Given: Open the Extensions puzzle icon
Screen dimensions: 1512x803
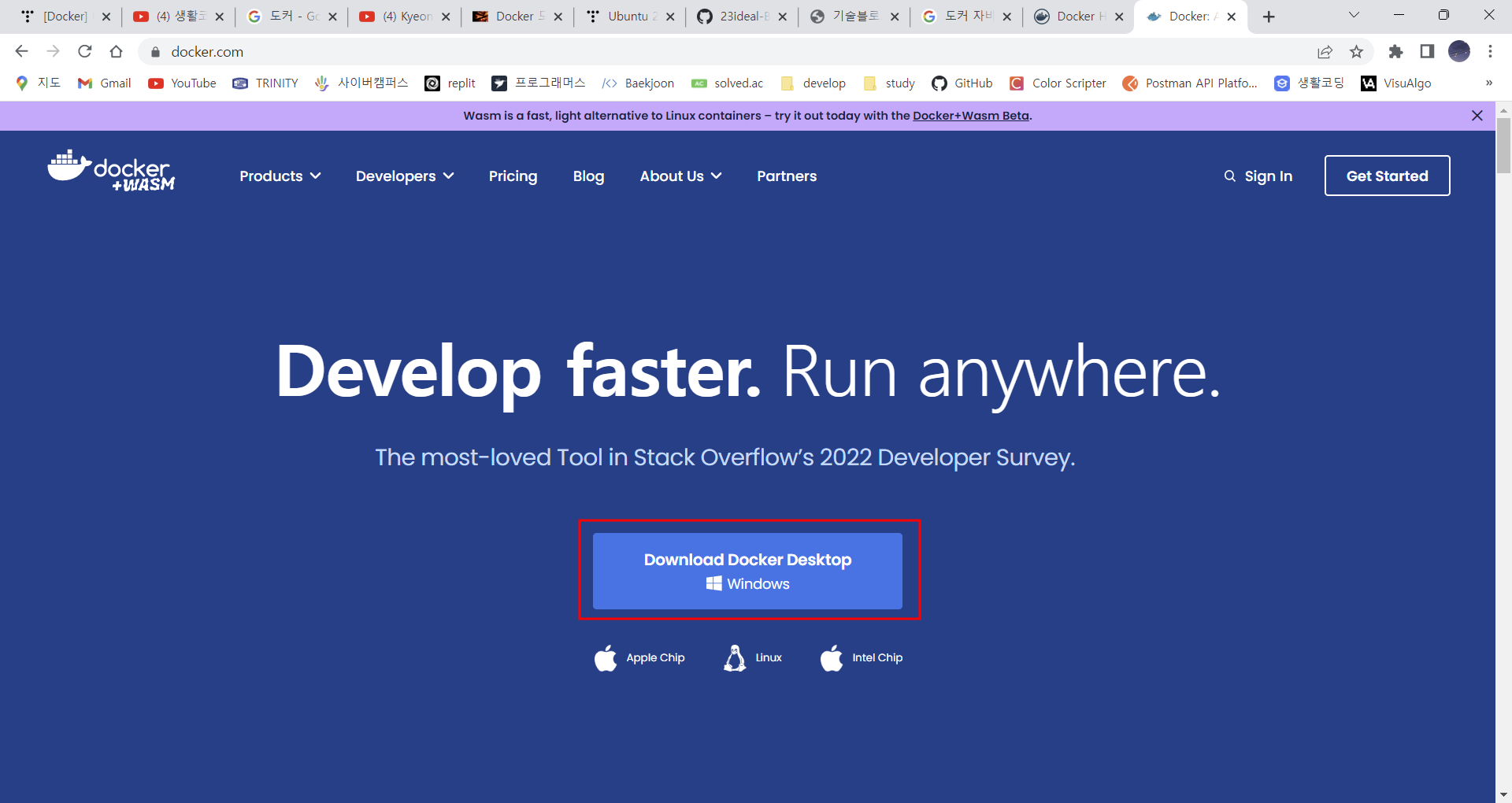Looking at the screenshot, I should coord(1395,51).
